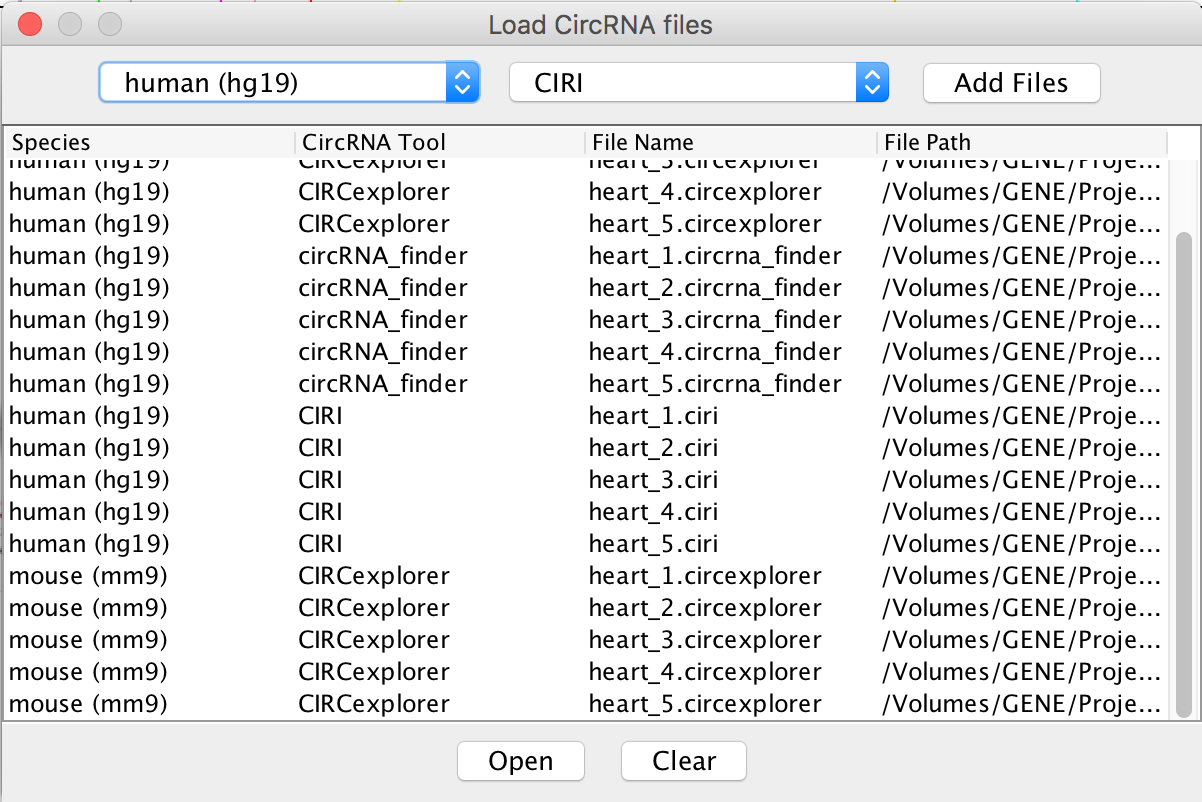Open the species dropdown showing human (hg19)

(289, 83)
